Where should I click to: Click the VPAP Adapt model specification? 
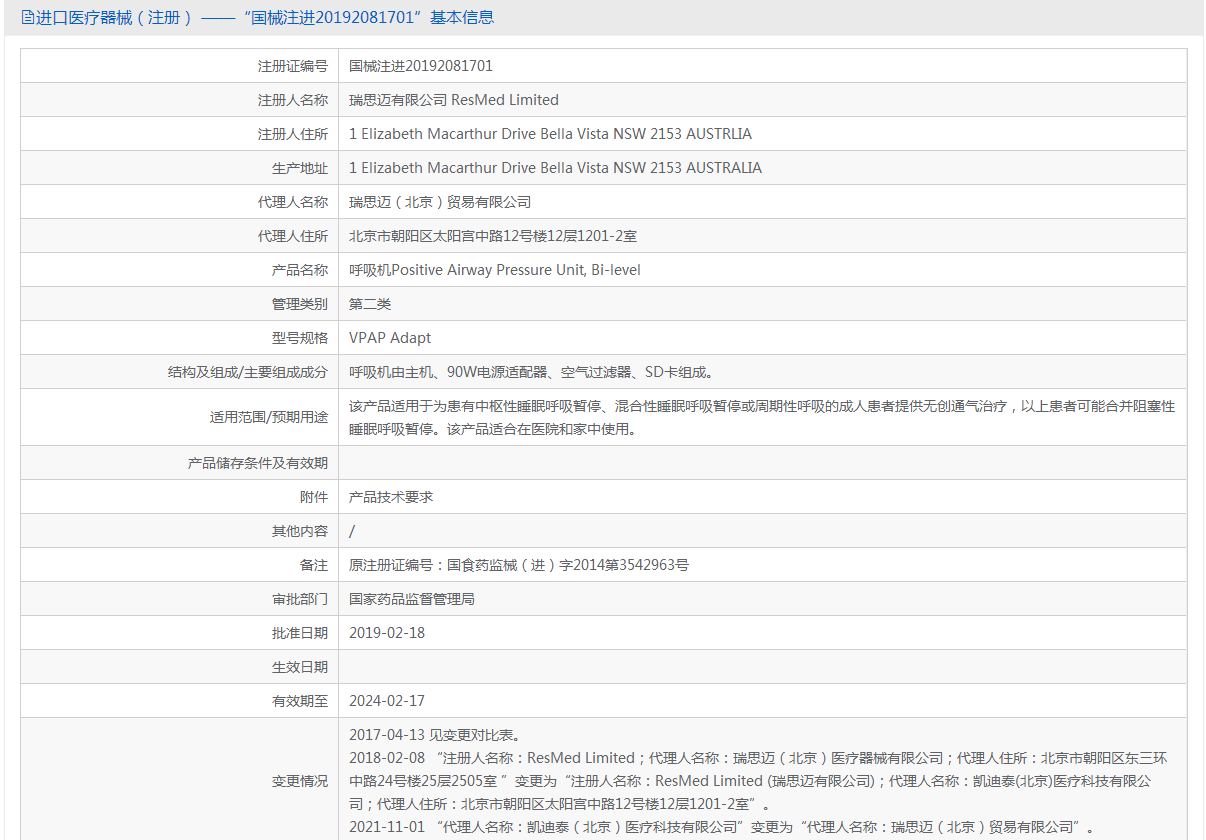point(390,338)
